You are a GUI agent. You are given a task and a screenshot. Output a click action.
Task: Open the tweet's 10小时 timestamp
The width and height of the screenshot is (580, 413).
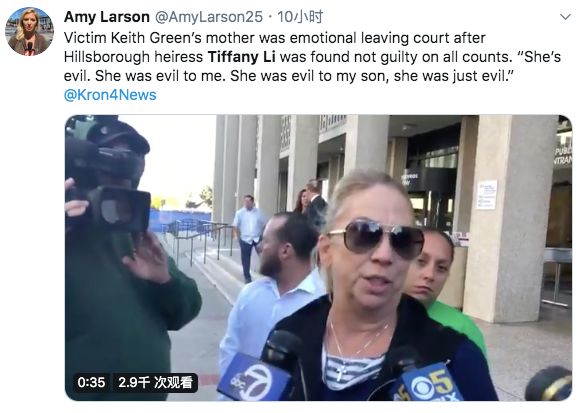click(x=300, y=17)
